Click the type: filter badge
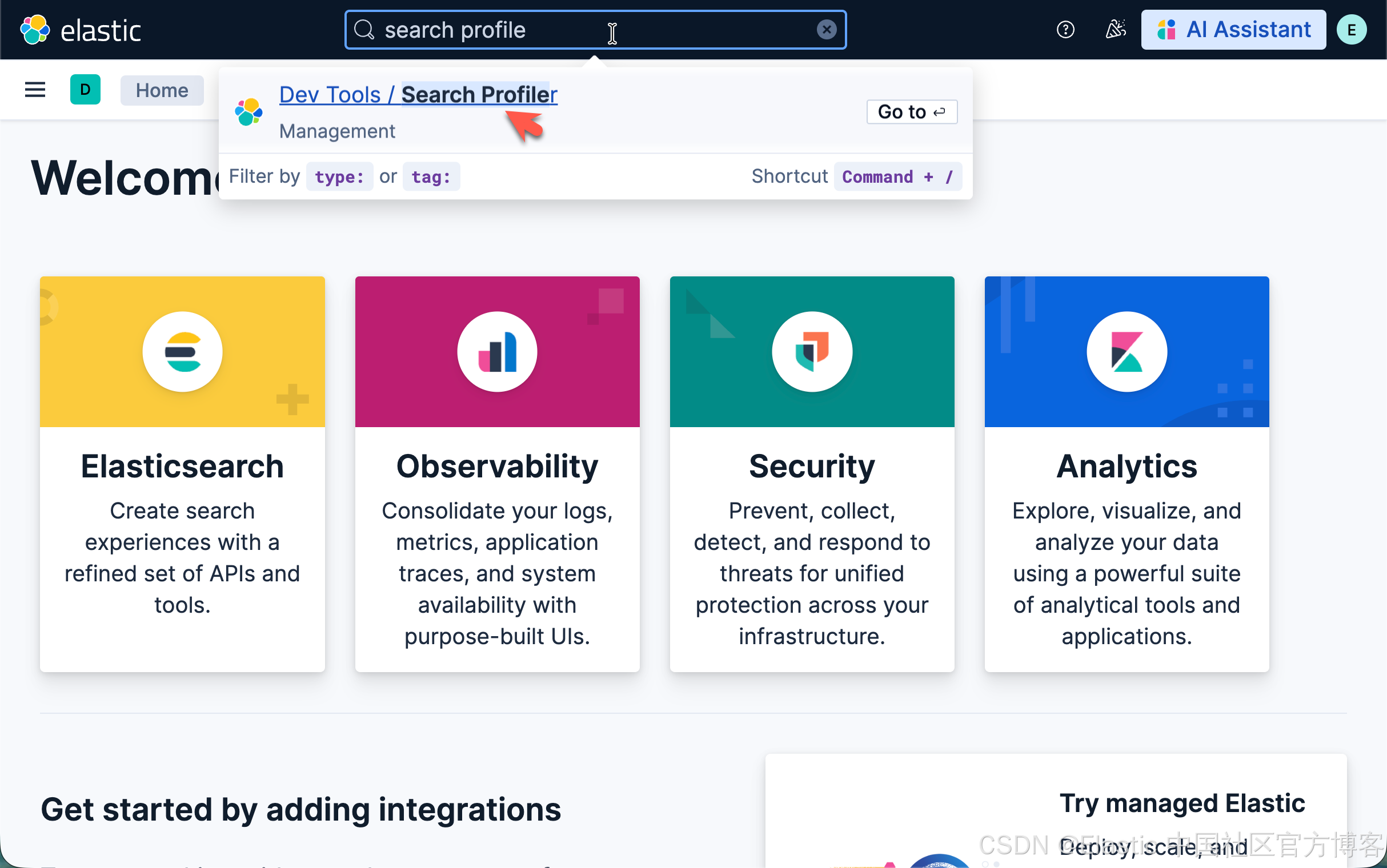This screenshot has width=1387, height=868. (339, 176)
